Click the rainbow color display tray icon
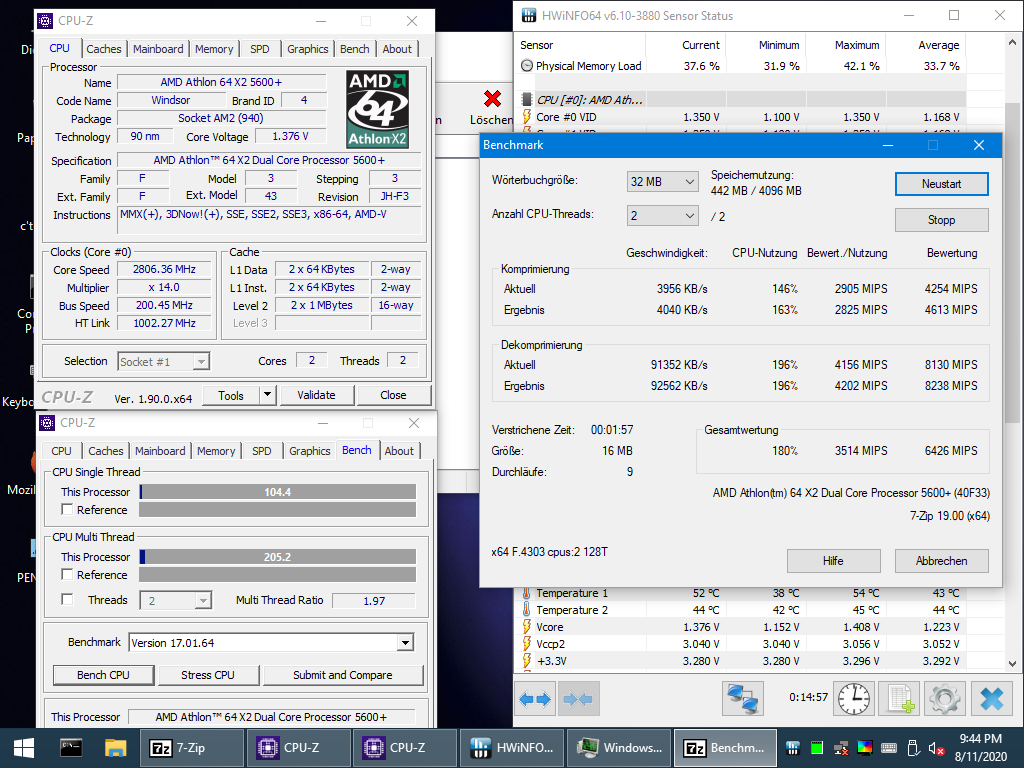Image resolution: width=1024 pixels, height=768 pixels. [865, 748]
